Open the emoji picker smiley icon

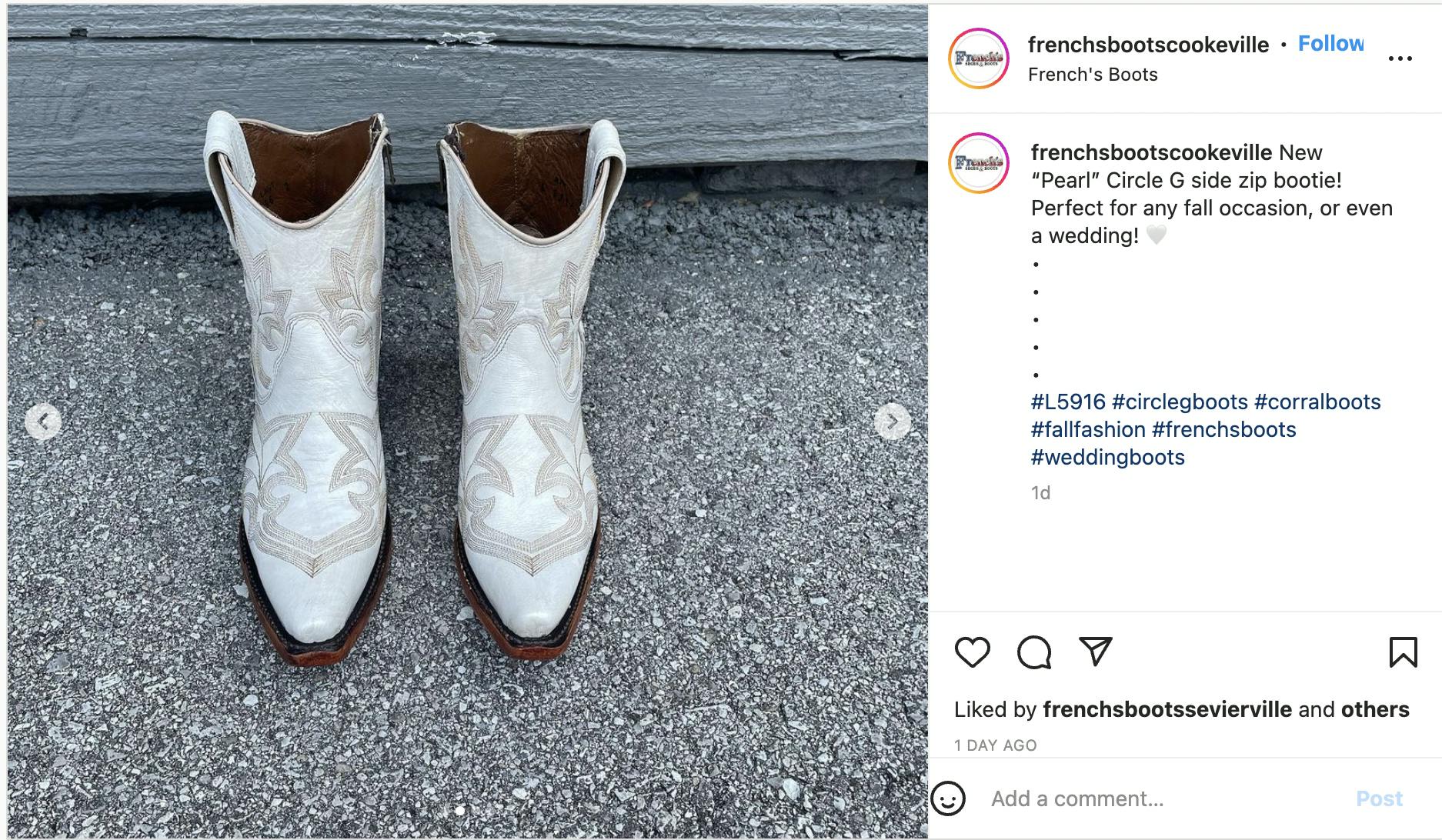(x=948, y=798)
